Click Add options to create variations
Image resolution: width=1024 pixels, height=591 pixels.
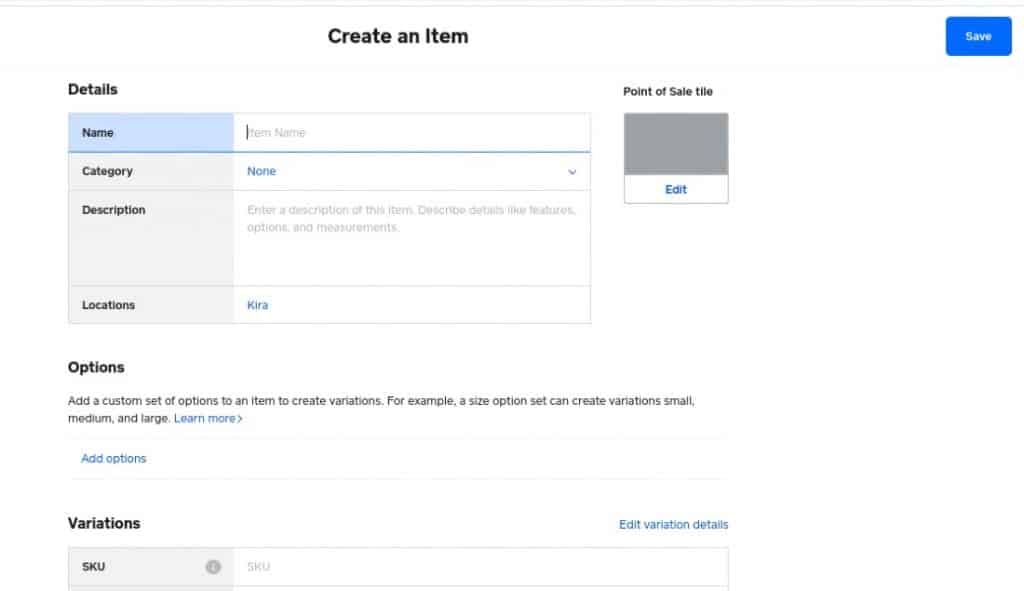click(113, 458)
